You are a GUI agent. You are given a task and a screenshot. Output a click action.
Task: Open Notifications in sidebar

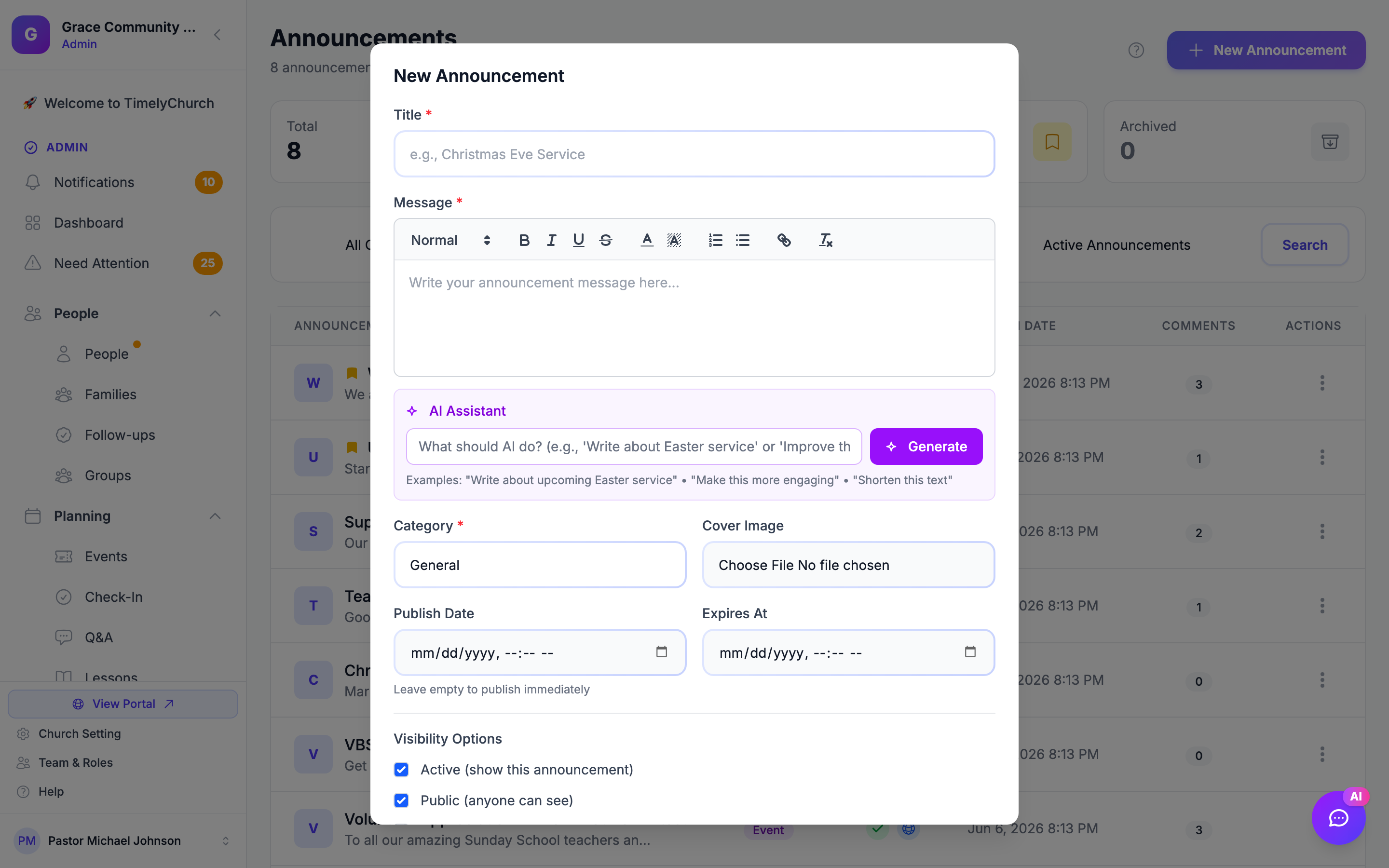pyautogui.click(x=123, y=182)
